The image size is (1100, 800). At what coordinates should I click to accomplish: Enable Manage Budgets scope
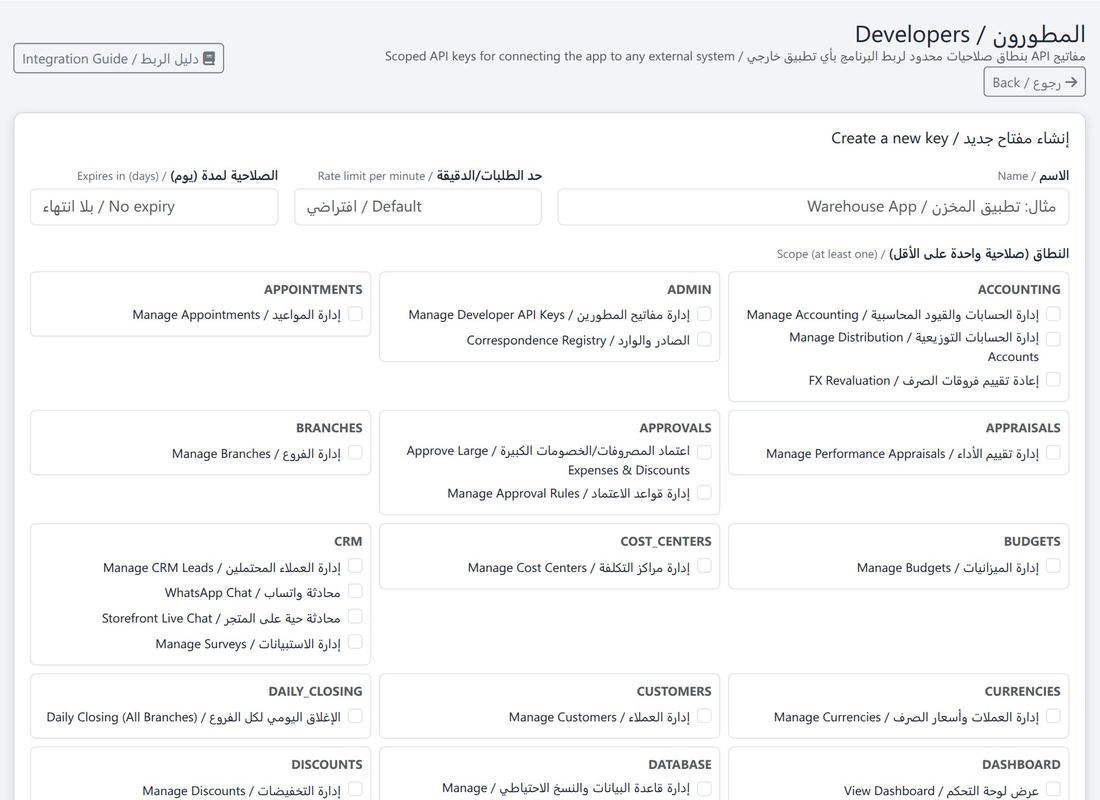pyautogui.click(x=1053, y=566)
